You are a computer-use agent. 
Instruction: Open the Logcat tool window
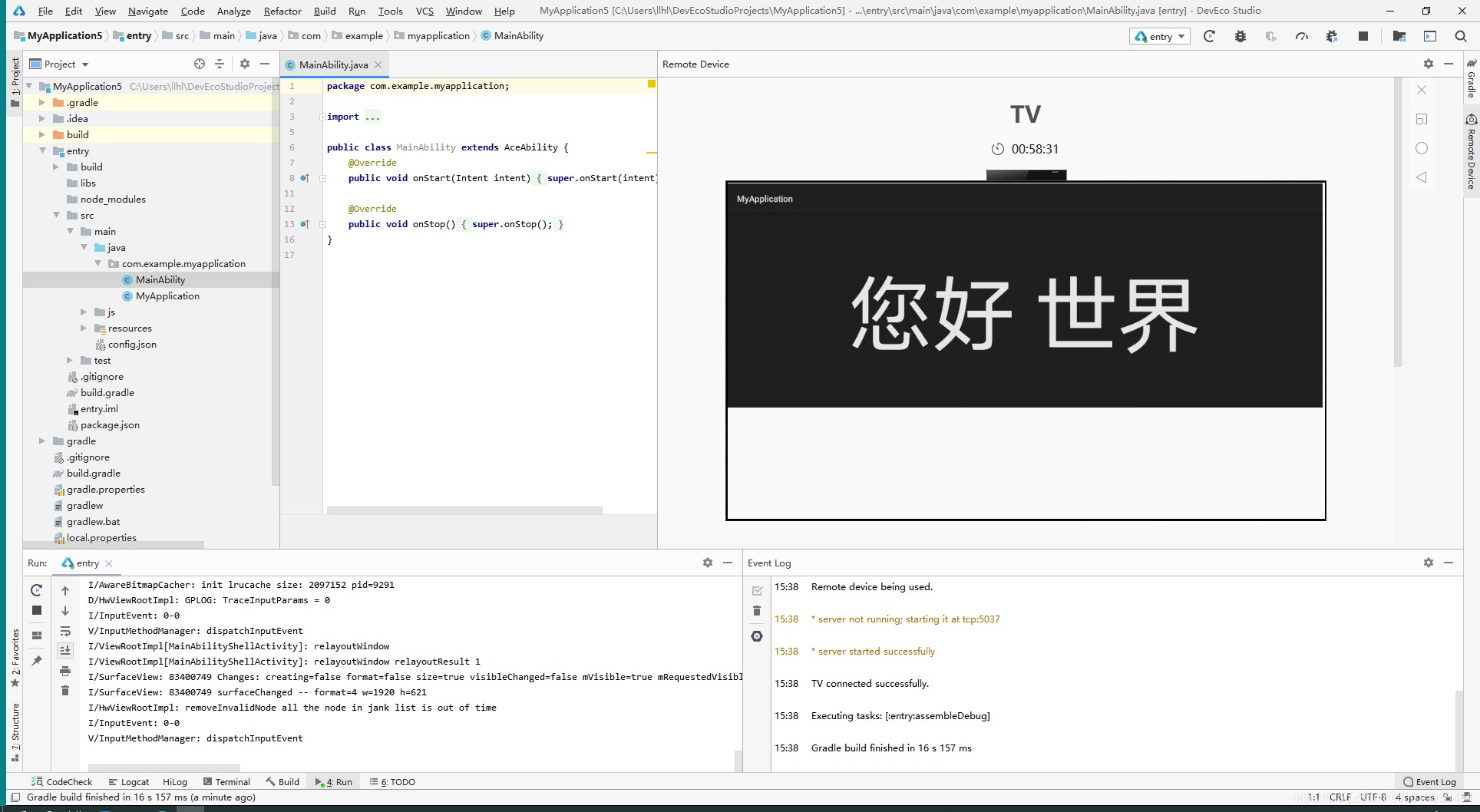[129, 781]
